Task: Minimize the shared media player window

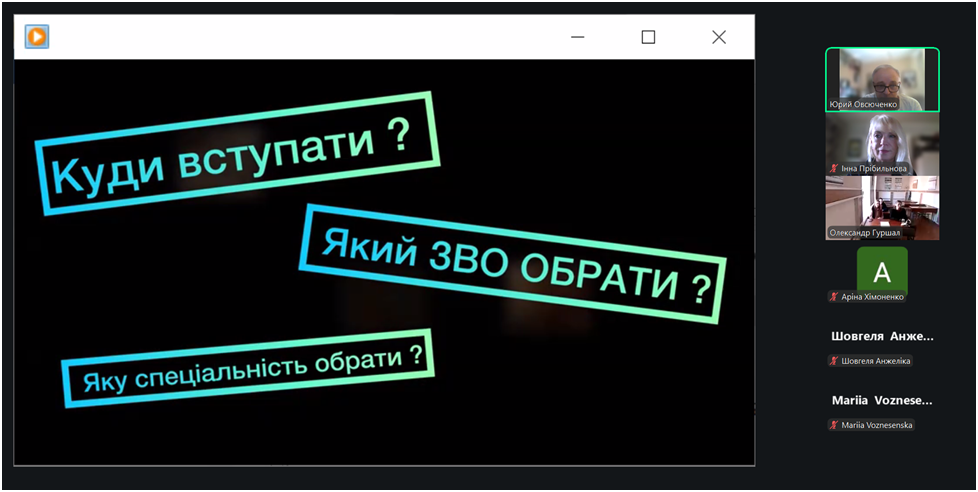Action: 578,37
